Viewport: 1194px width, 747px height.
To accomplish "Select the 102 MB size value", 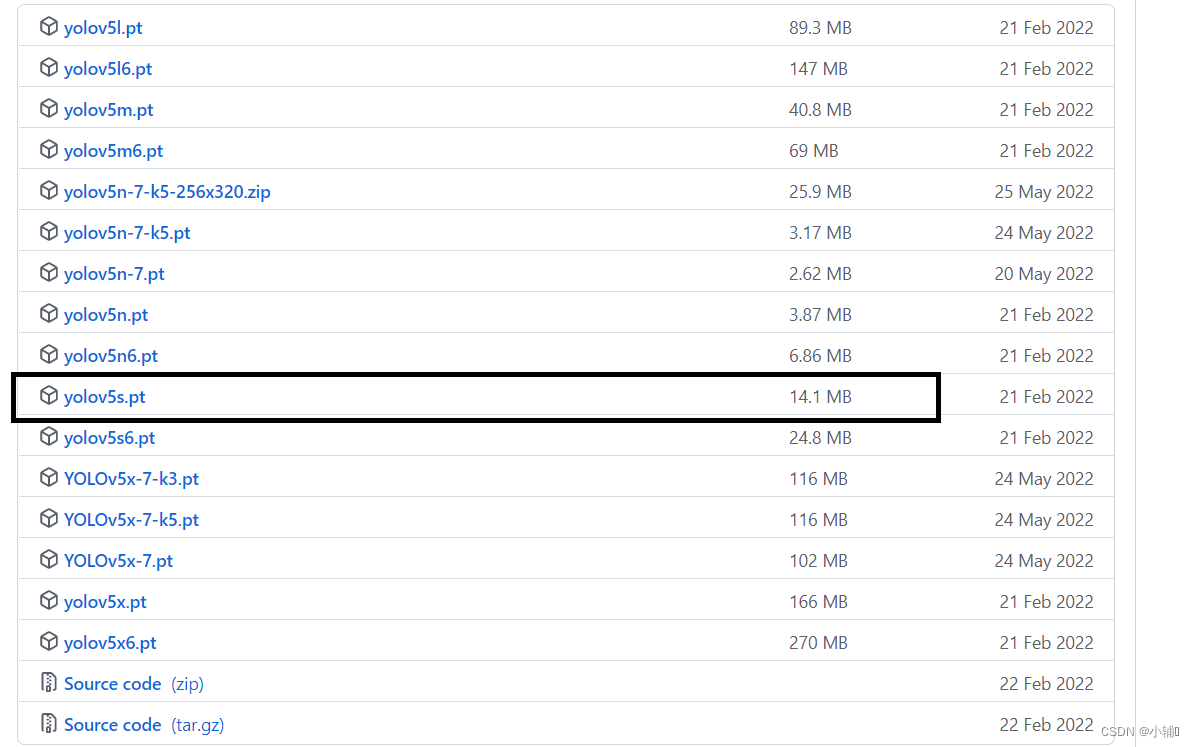I will 818,561.
